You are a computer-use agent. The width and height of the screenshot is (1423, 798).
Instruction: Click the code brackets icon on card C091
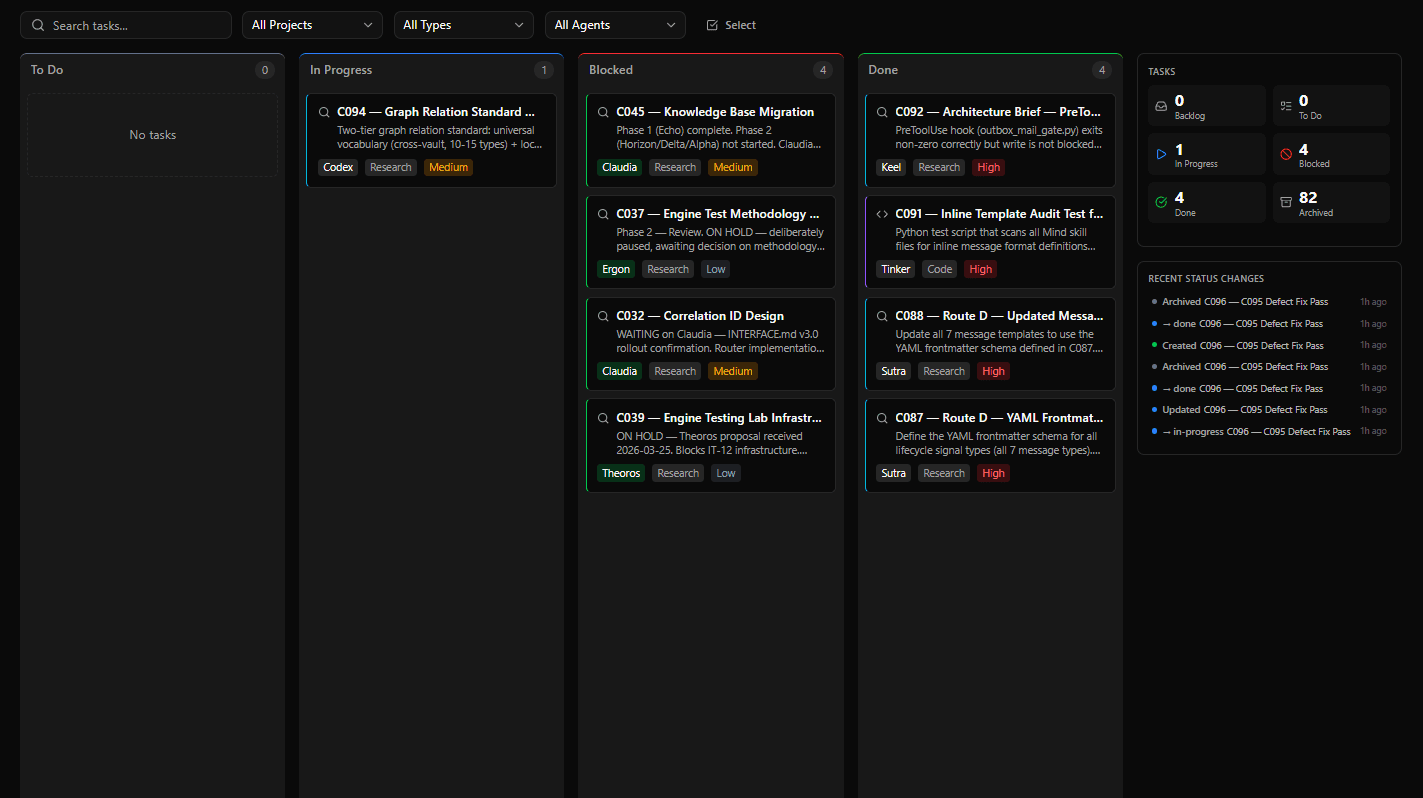point(881,213)
